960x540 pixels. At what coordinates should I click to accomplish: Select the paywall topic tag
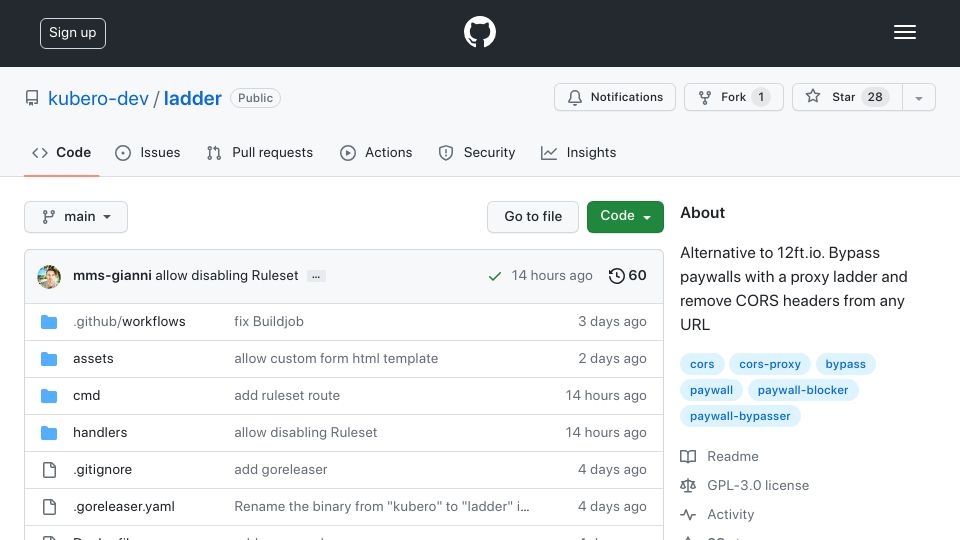tap(711, 390)
